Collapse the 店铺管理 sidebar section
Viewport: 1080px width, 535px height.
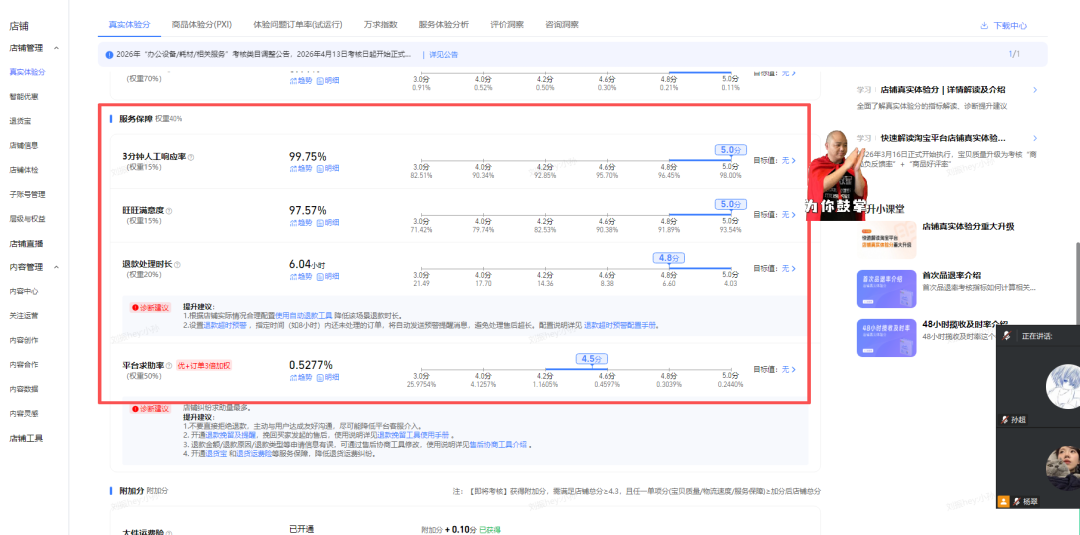pyautogui.click(x=56, y=48)
